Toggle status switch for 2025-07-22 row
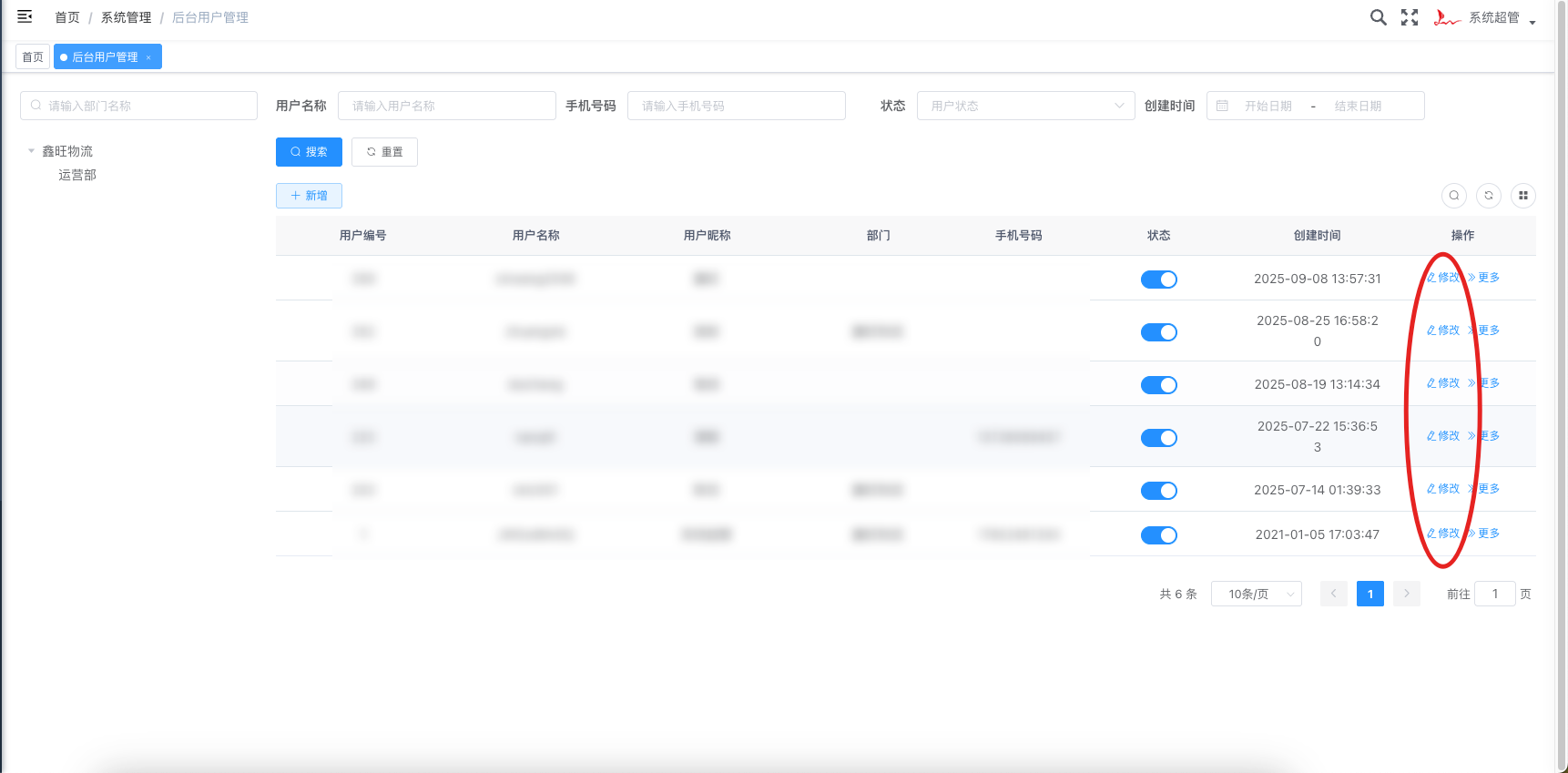Screen dimensions: 1568x773 click(x=1159, y=438)
